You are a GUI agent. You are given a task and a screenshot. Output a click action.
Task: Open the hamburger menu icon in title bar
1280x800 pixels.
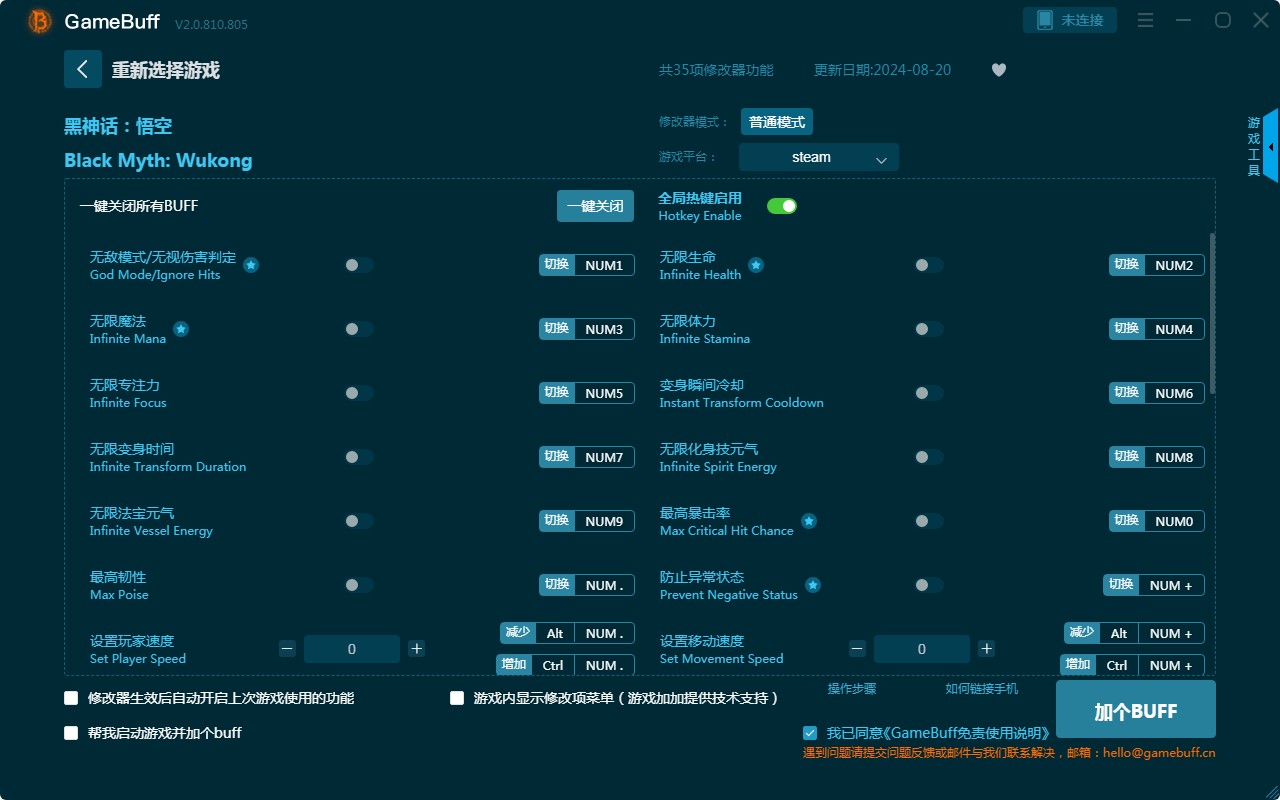coord(1146,20)
